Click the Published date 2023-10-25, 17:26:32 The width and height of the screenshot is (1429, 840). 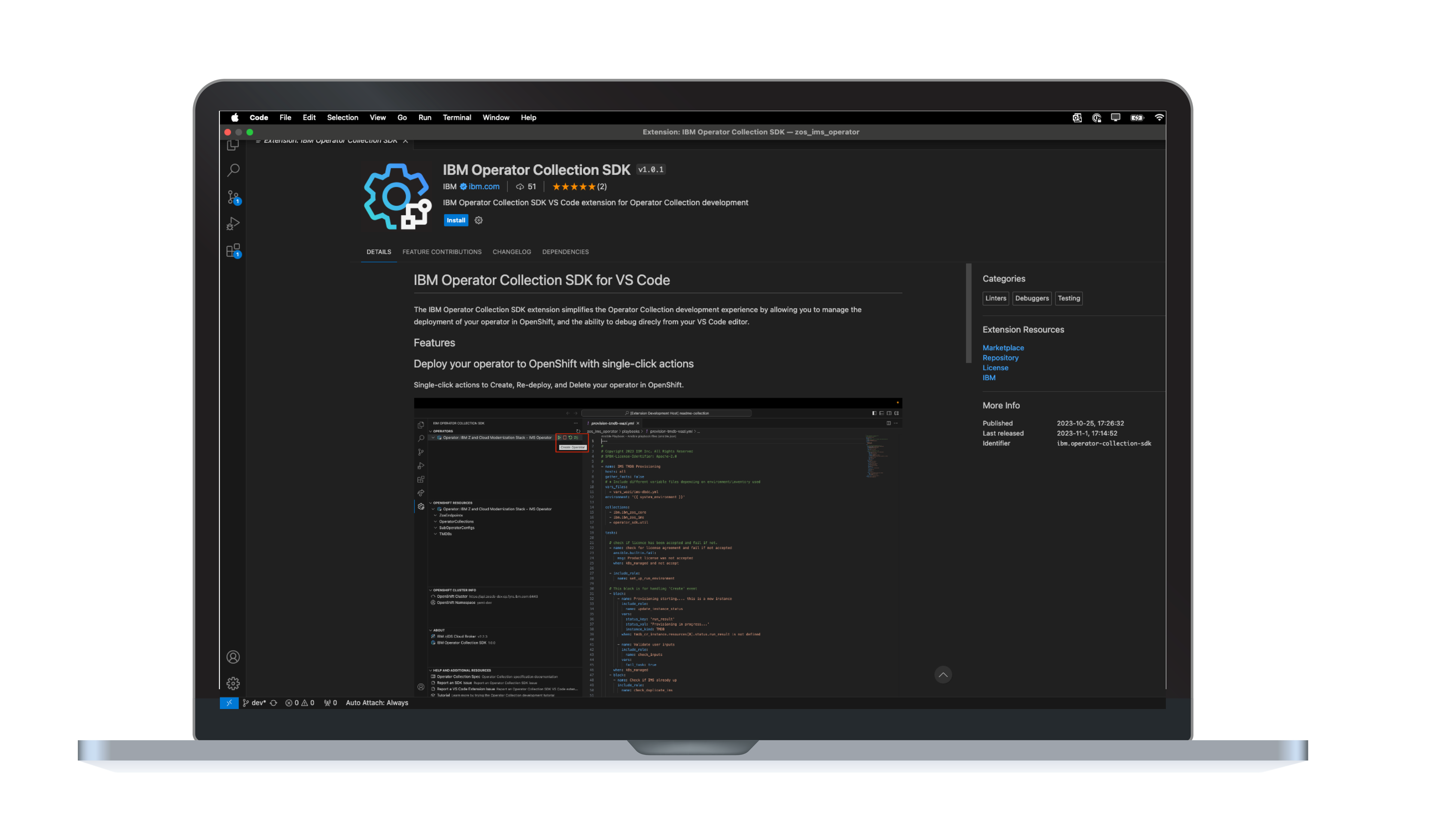(x=1090, y=423)
